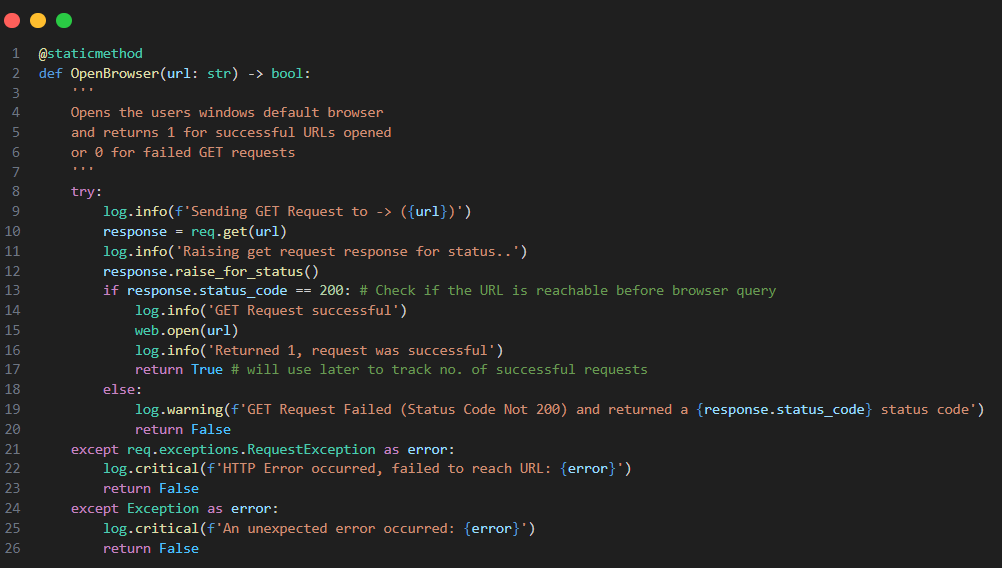This screenshot has width=1002, height=568.
Task: Select line number 8 in gutter
Action: tap(15, 192)
